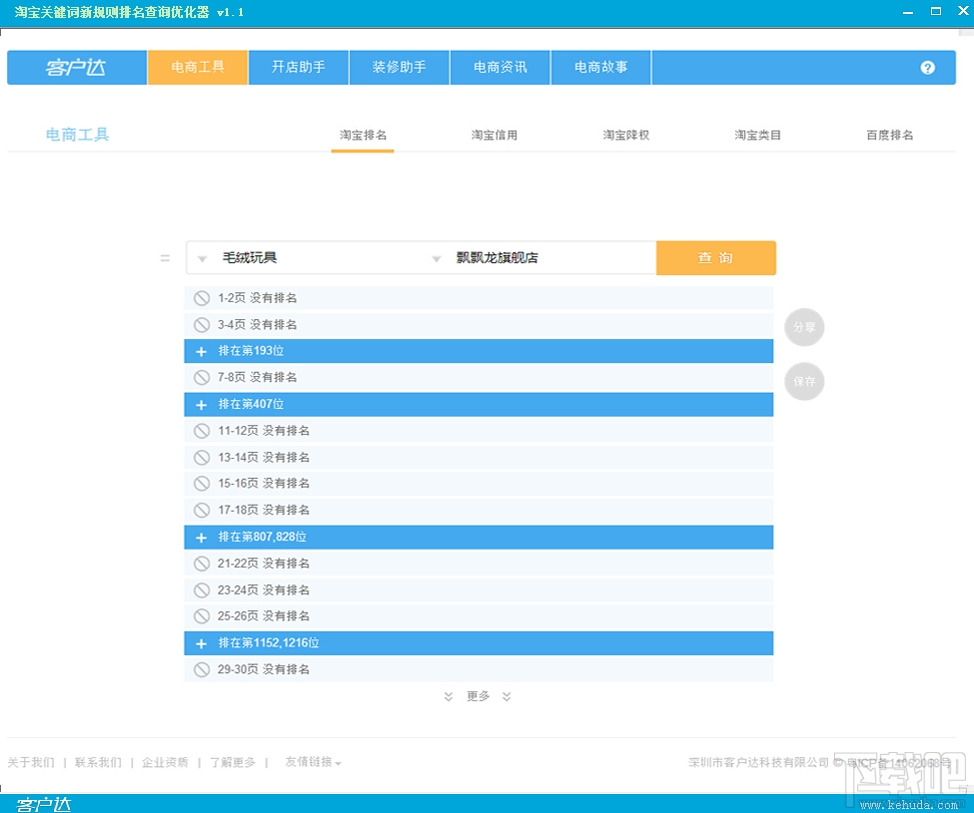This screenshot has width=974, height=813.
Task: Click the 17-18页 没有排名 row text
Action: click(263, 511)
